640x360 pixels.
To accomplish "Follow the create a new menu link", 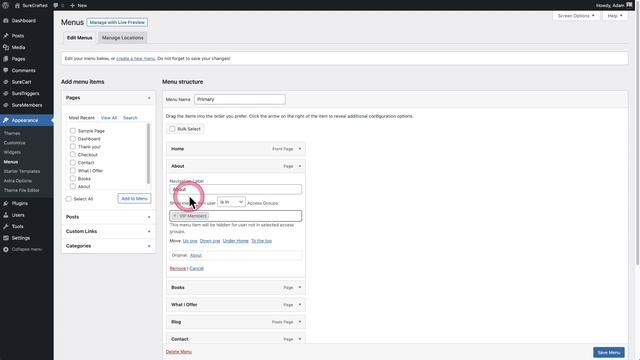I will [136, 58].
